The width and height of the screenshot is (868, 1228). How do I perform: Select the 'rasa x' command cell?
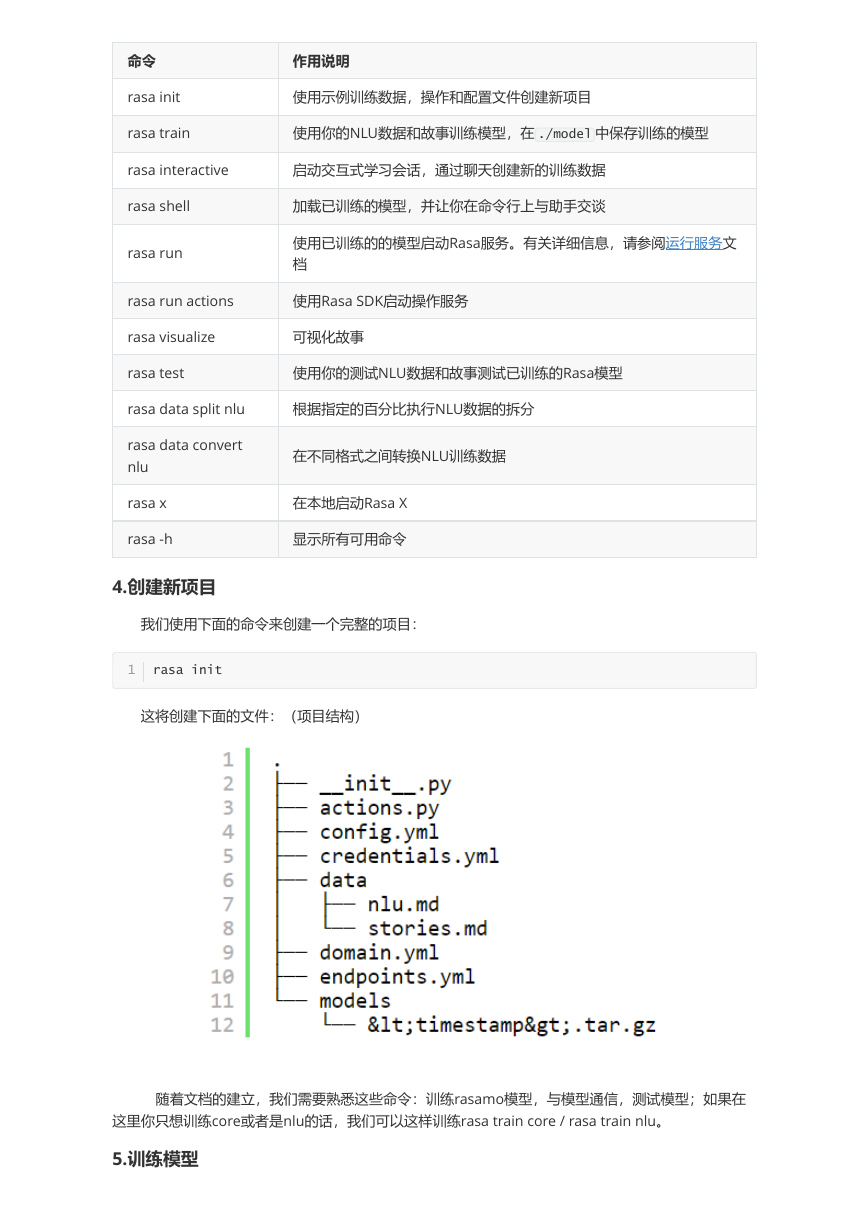[x=195, y=503]
